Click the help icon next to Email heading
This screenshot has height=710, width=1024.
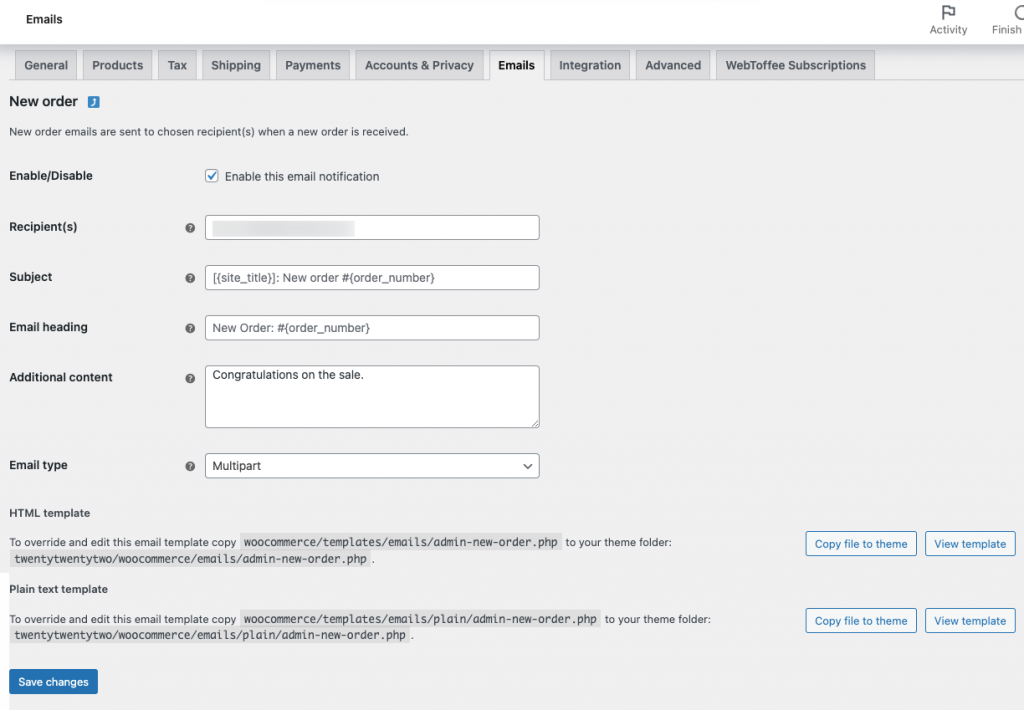point(190,329)
